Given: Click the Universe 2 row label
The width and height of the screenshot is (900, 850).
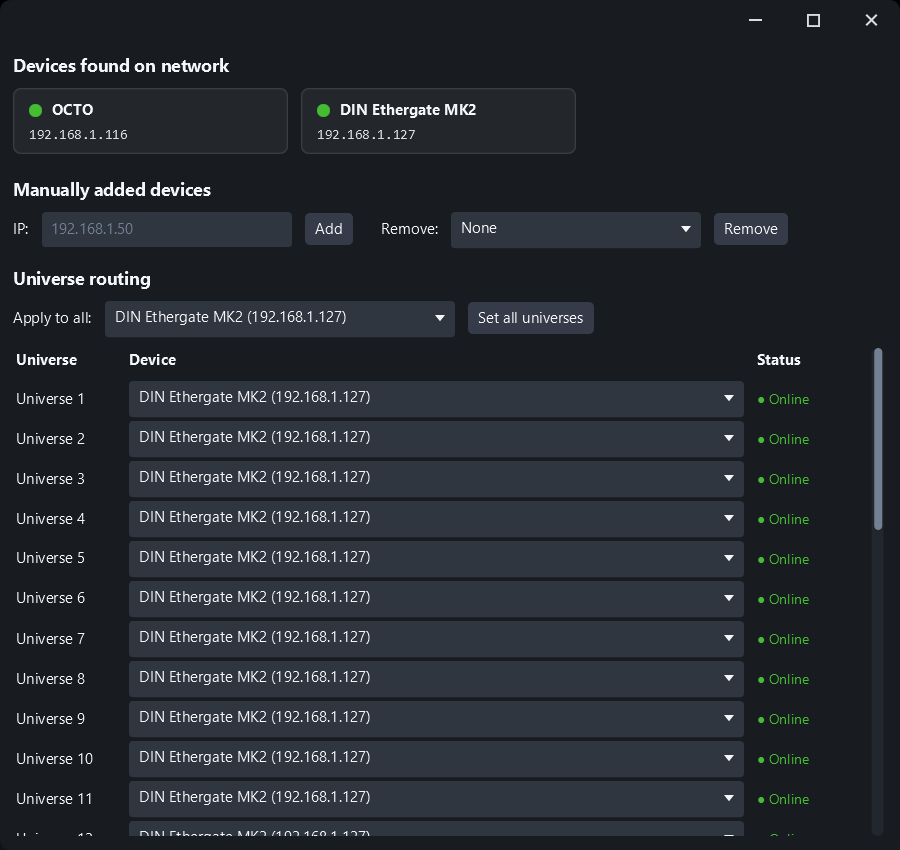Looking at the screenshot, I should click(51, 439).
